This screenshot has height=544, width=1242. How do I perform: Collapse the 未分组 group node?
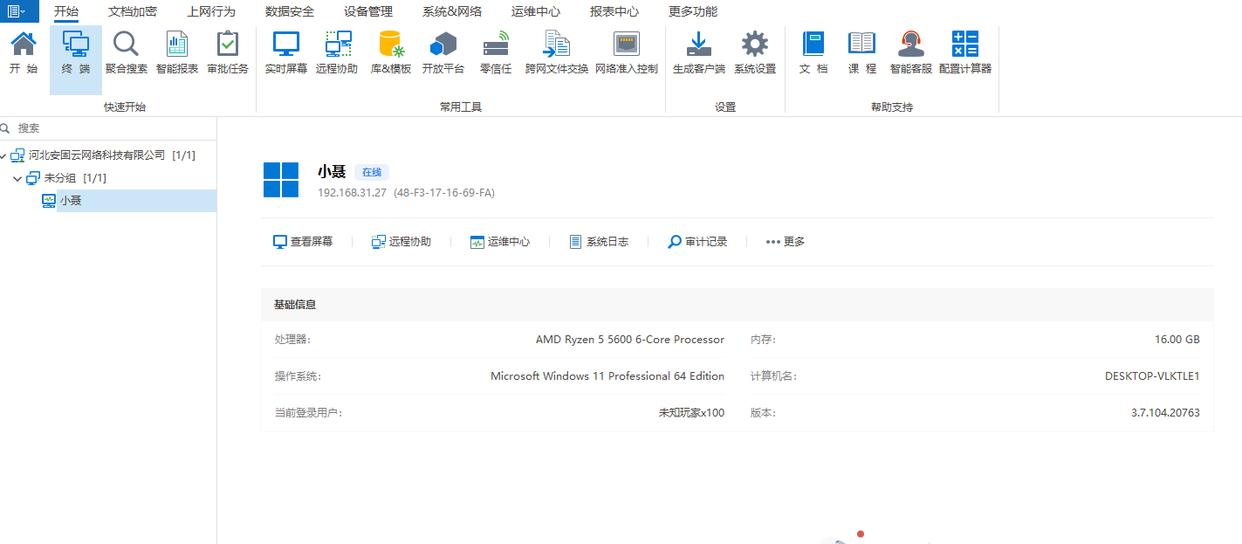tap(18, 178)
